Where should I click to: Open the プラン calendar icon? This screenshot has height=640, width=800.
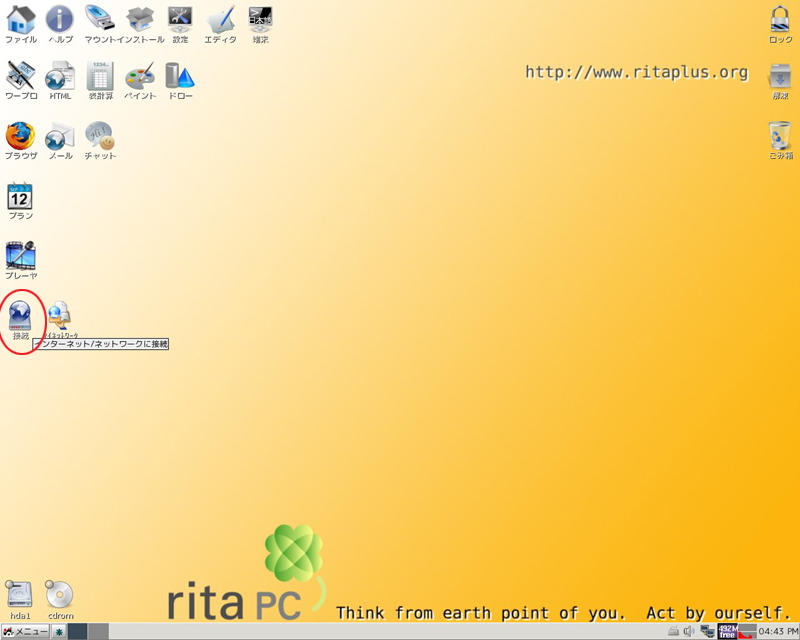[x=20, y=197]
